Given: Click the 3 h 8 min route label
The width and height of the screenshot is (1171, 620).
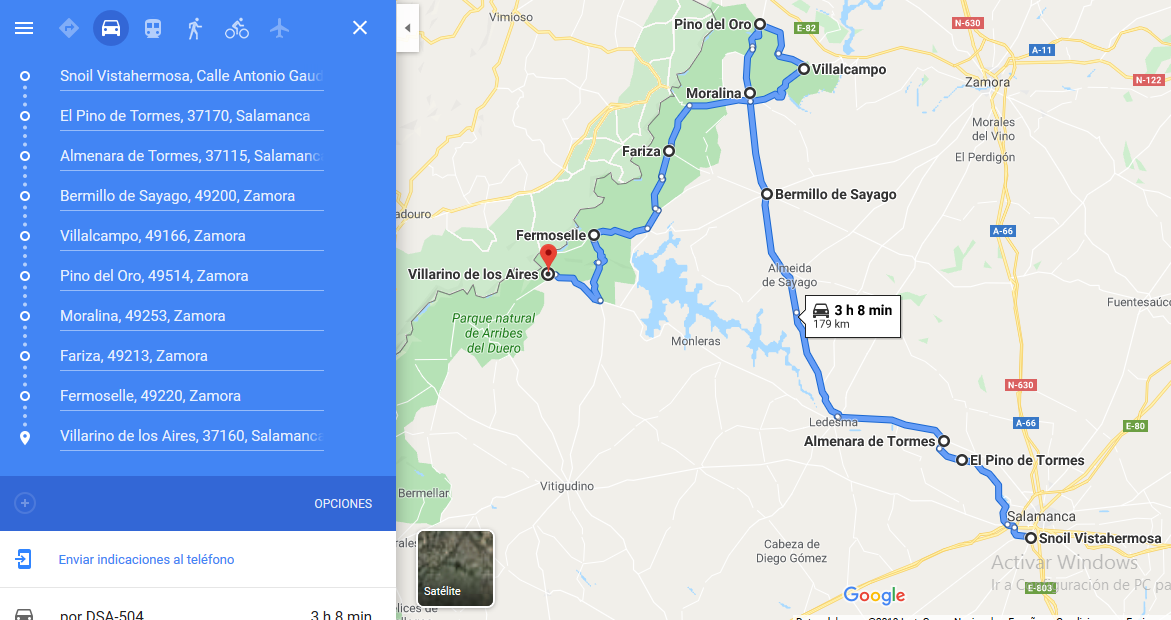Looking at the screenshot, I should coord(852,316).
